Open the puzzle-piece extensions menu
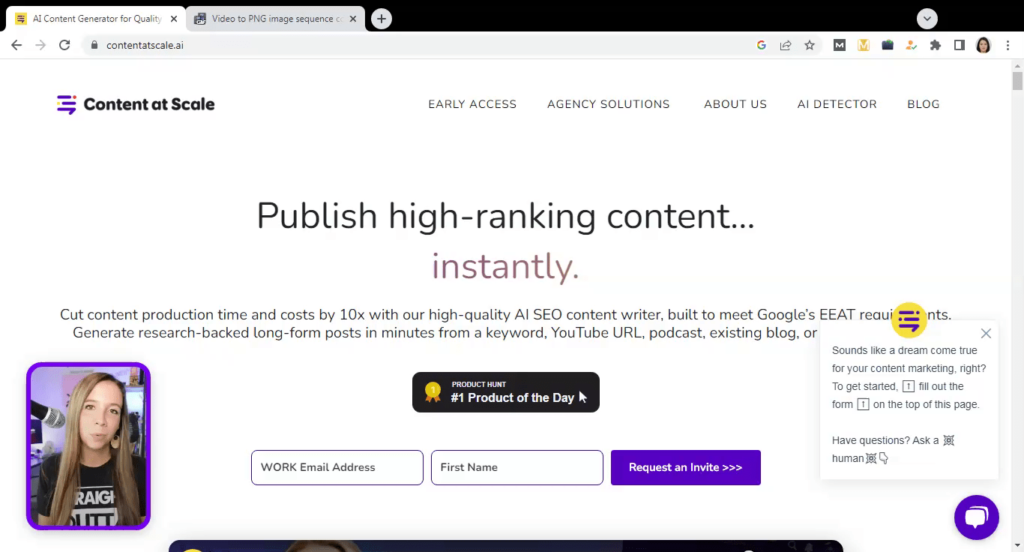 click(935, 45)
